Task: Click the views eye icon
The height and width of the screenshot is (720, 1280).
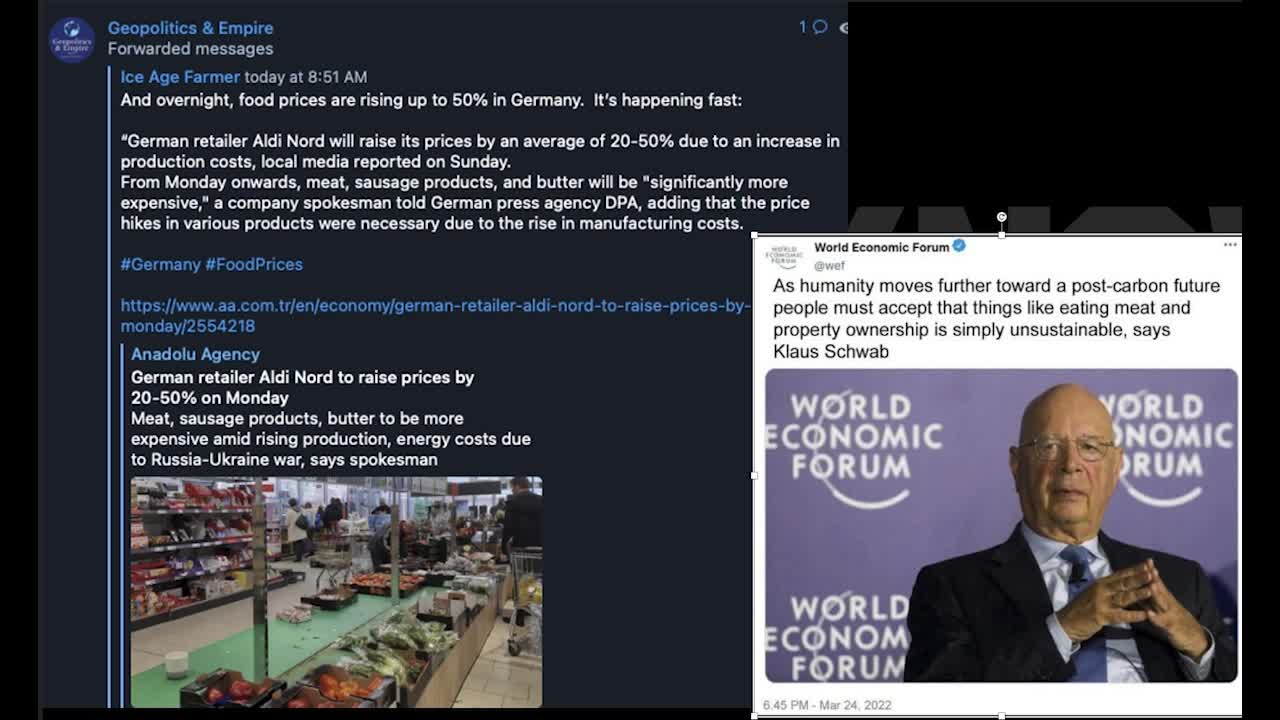Action: point(843,28)
